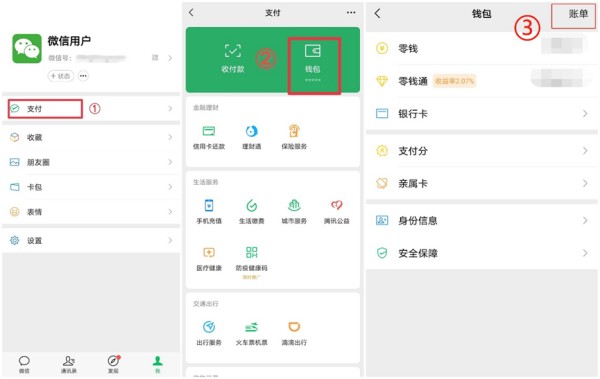The image size is (600, 379).
Task: Open the 卡包 cards row
Action: click(x=91, y=187)
